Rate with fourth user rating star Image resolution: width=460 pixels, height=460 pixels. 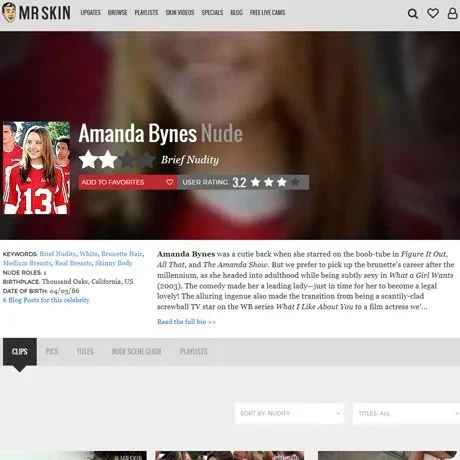[295, 182]
